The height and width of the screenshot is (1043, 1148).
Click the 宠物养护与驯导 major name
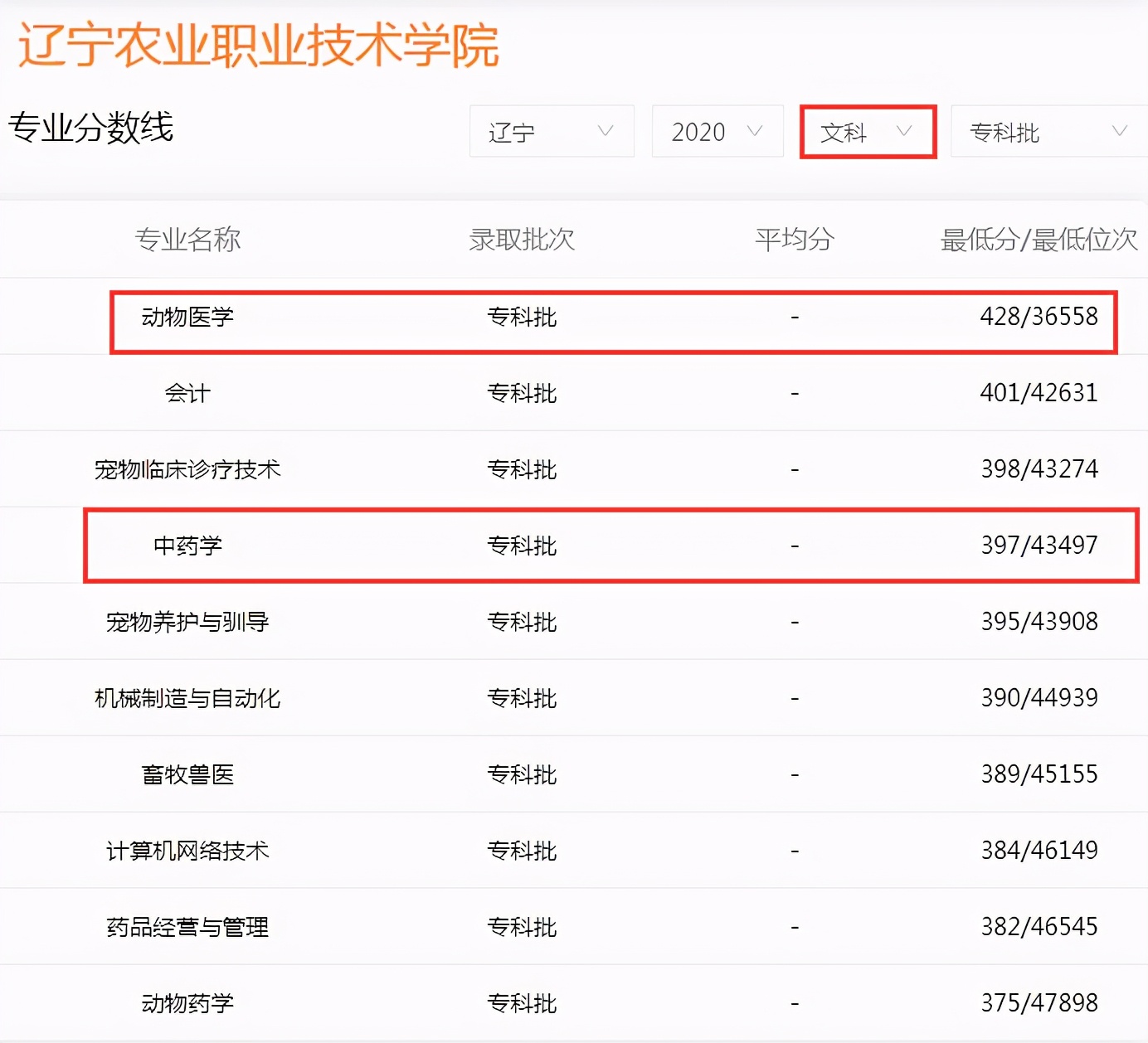(x=187, y=621)
